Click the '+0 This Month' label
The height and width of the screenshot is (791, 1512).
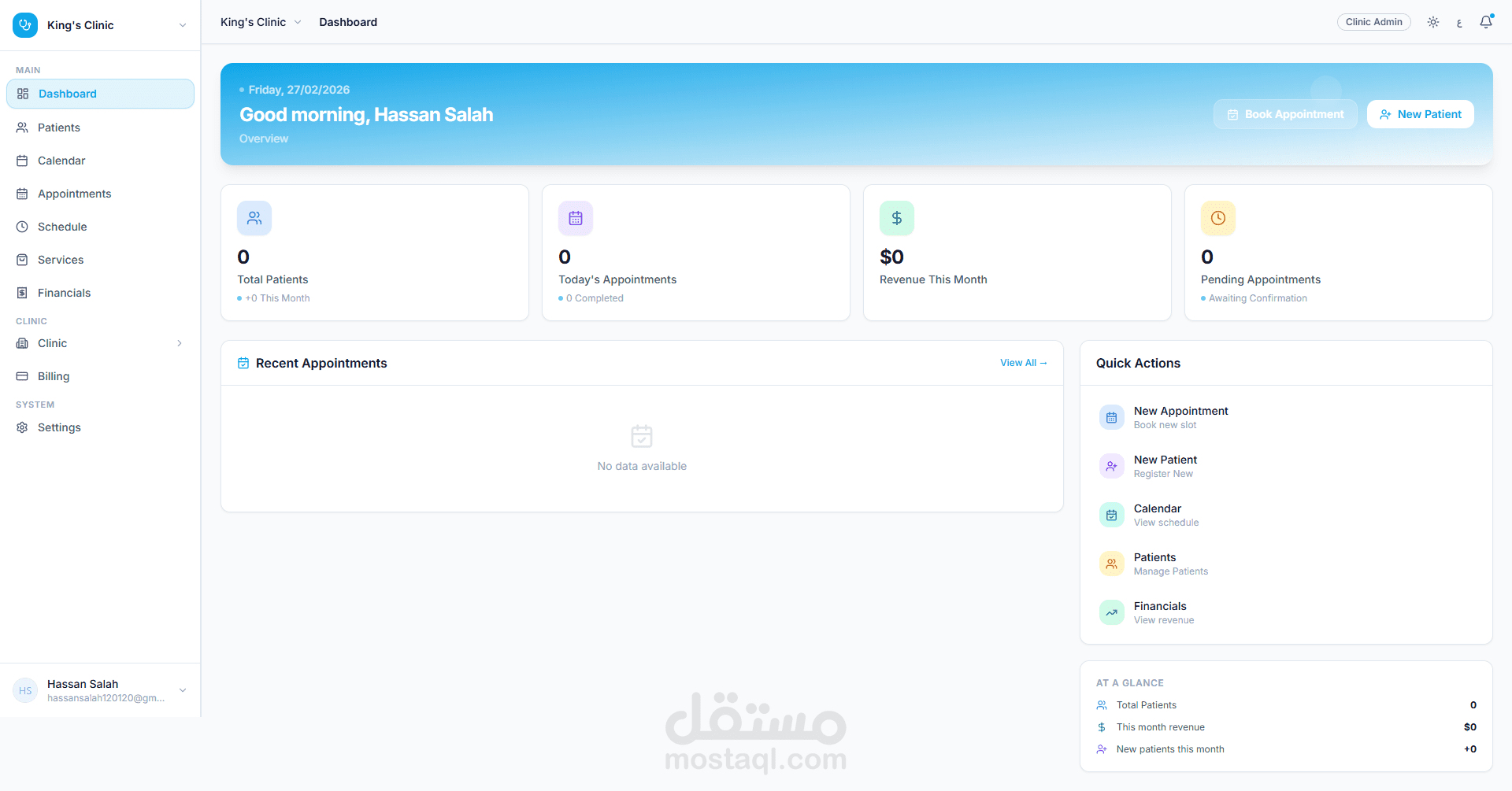tap(277, 298)
